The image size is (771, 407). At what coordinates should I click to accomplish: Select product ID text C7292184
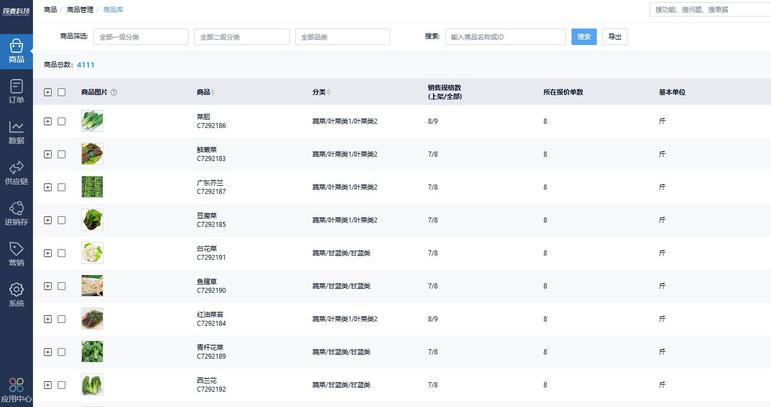pyautogui.click(x=211, y=323)
